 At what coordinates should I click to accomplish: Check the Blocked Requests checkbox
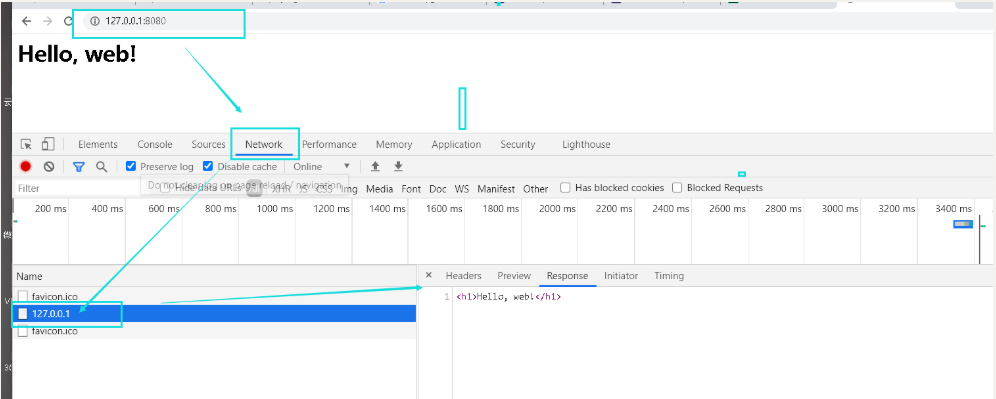click(677, 187)
